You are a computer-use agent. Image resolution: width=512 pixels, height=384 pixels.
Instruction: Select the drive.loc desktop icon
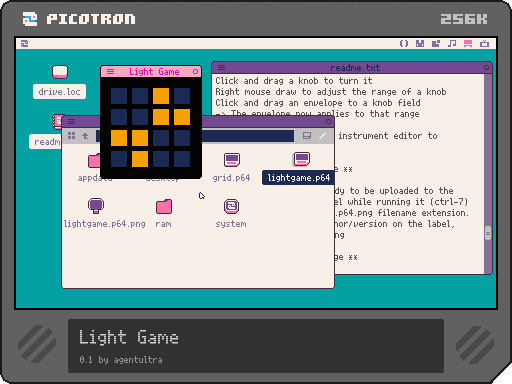(x=60, y=72)
